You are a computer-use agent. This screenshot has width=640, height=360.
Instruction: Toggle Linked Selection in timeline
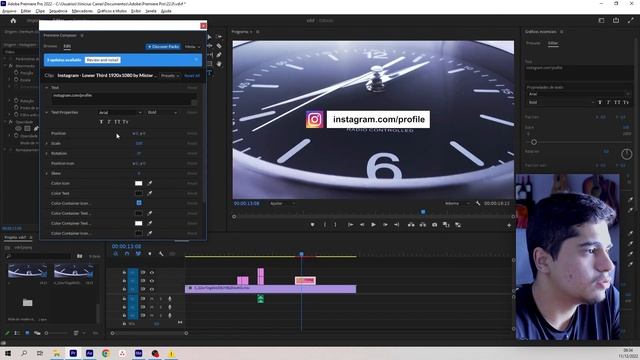point(138,254)
